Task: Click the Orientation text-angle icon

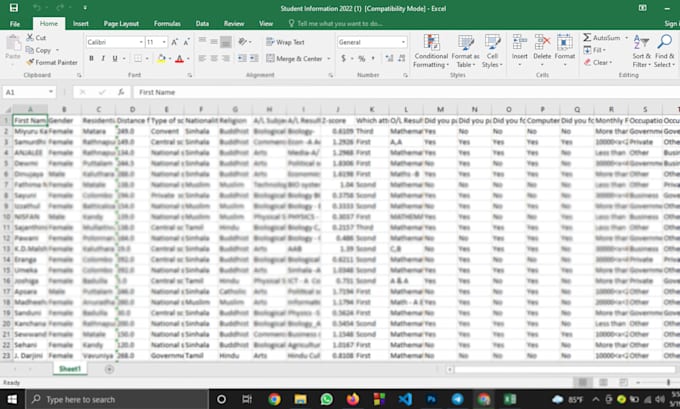Action: pos(243,42)
